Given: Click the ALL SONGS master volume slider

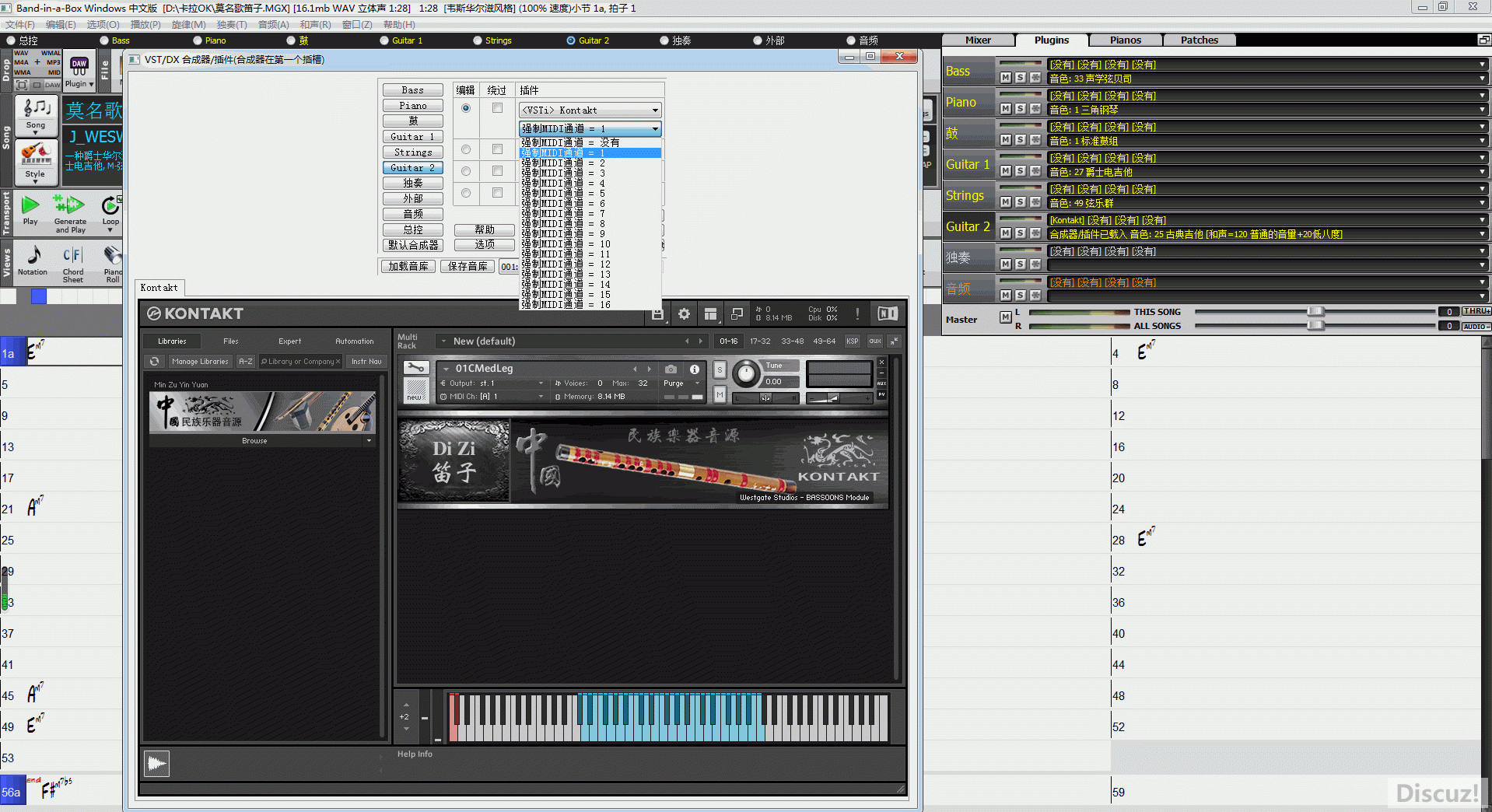Looking at the screenshot, I should pos(1315,326).
